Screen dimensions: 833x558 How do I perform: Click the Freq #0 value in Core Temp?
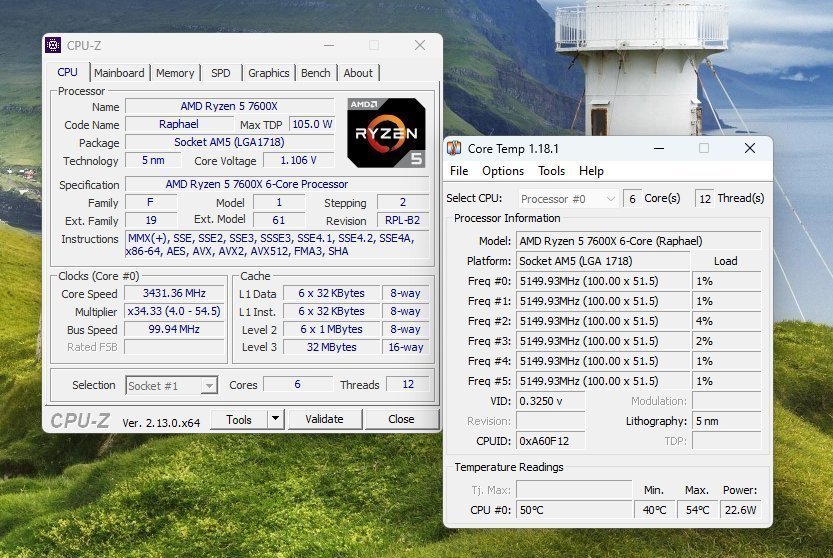coord(603,281)
